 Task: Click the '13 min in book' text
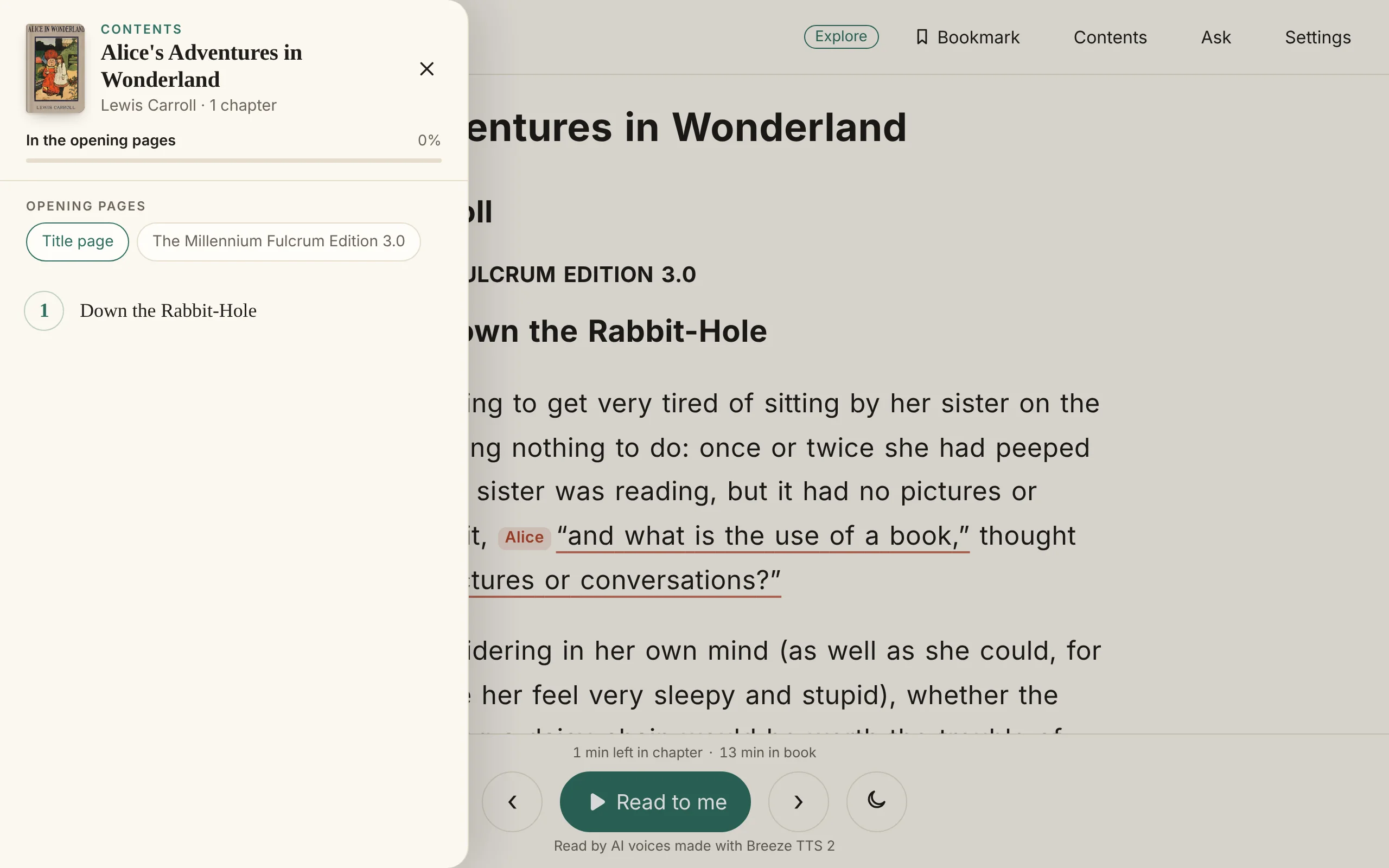[x=767, y=752]
